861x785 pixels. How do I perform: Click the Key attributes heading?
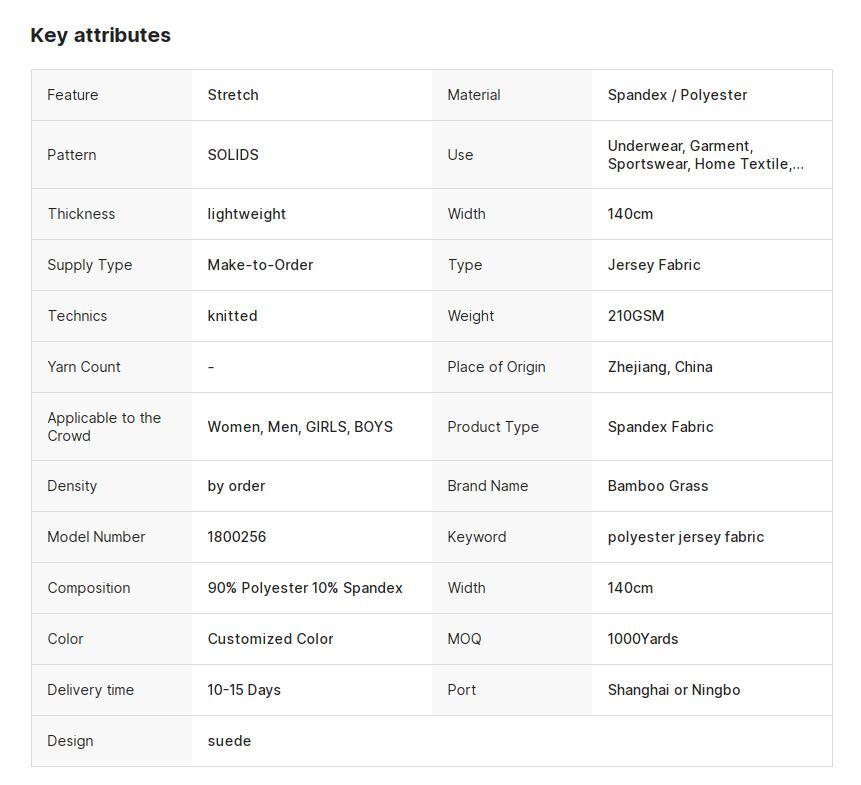[100, 35]
